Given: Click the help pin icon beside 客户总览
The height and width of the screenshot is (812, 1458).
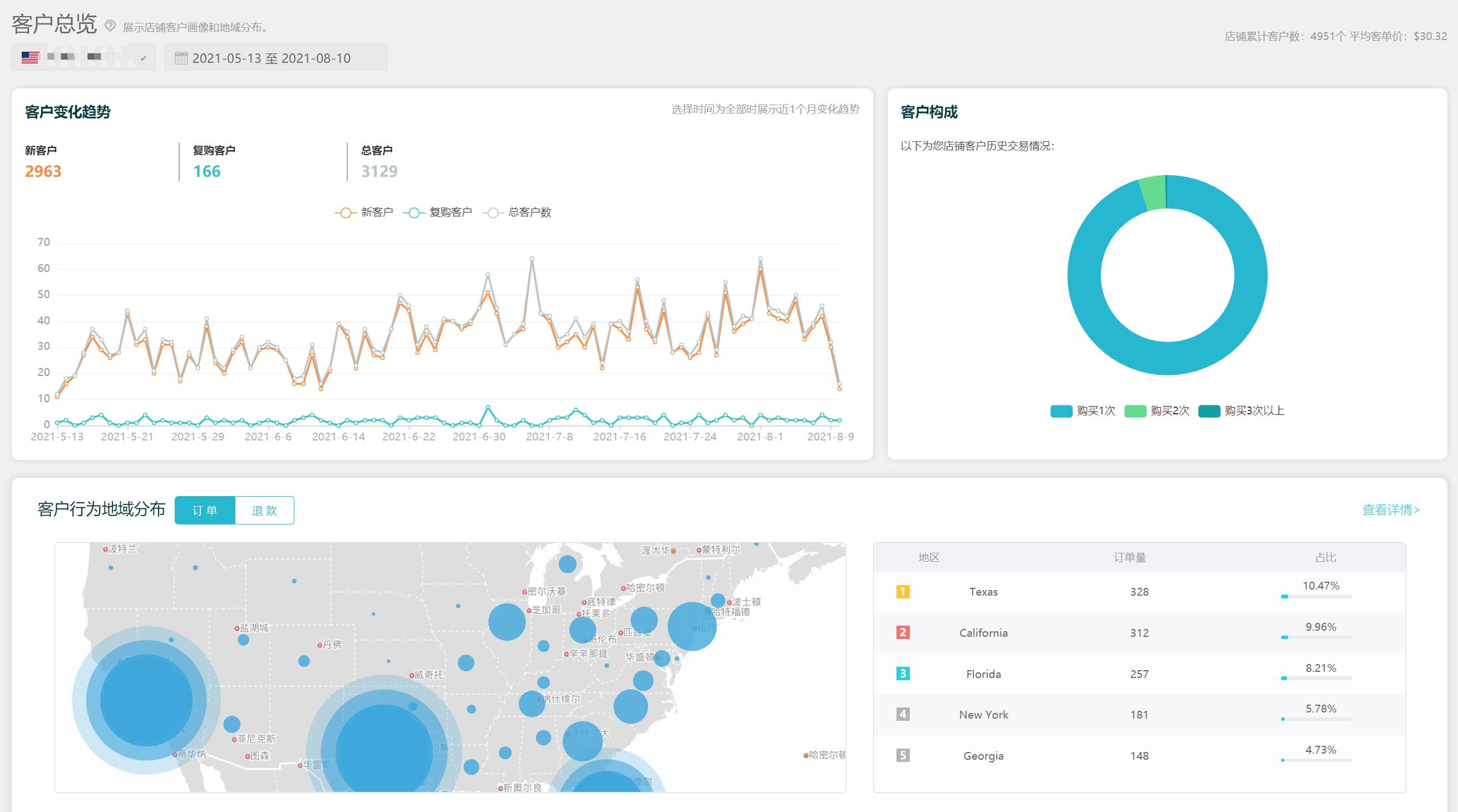Looking at the screenshot, I should click(x=110, y=26).
